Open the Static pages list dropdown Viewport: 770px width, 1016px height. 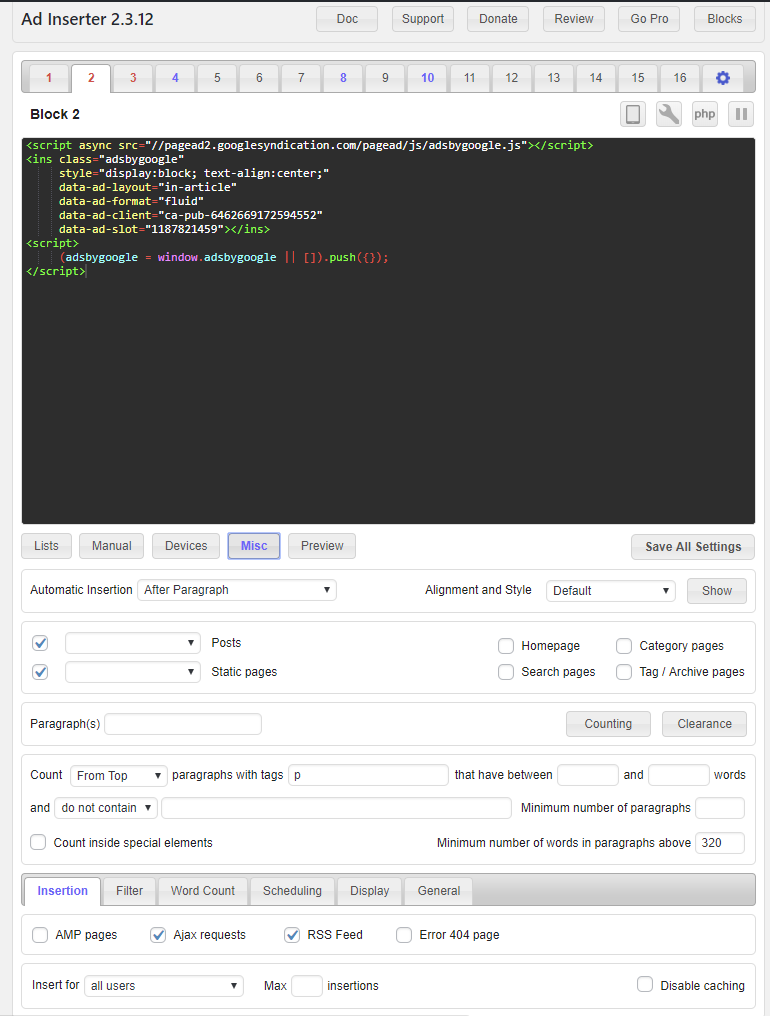(x=133, y=672)
